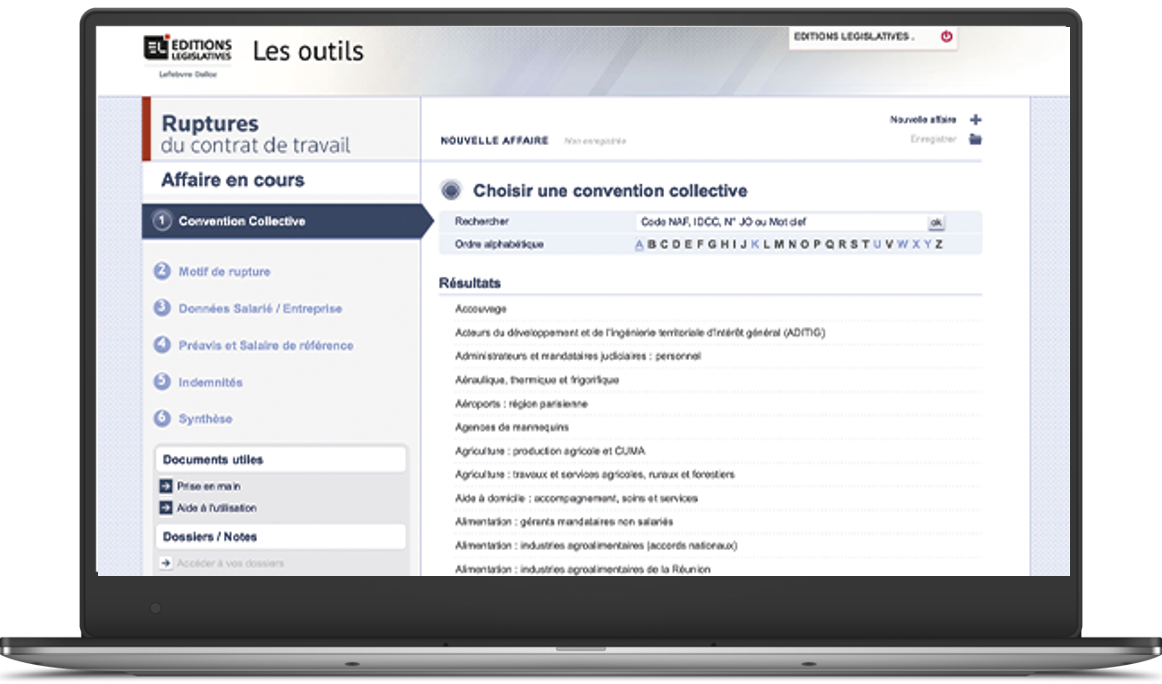Open Accéder à vos dossiers link

(230, 563)
